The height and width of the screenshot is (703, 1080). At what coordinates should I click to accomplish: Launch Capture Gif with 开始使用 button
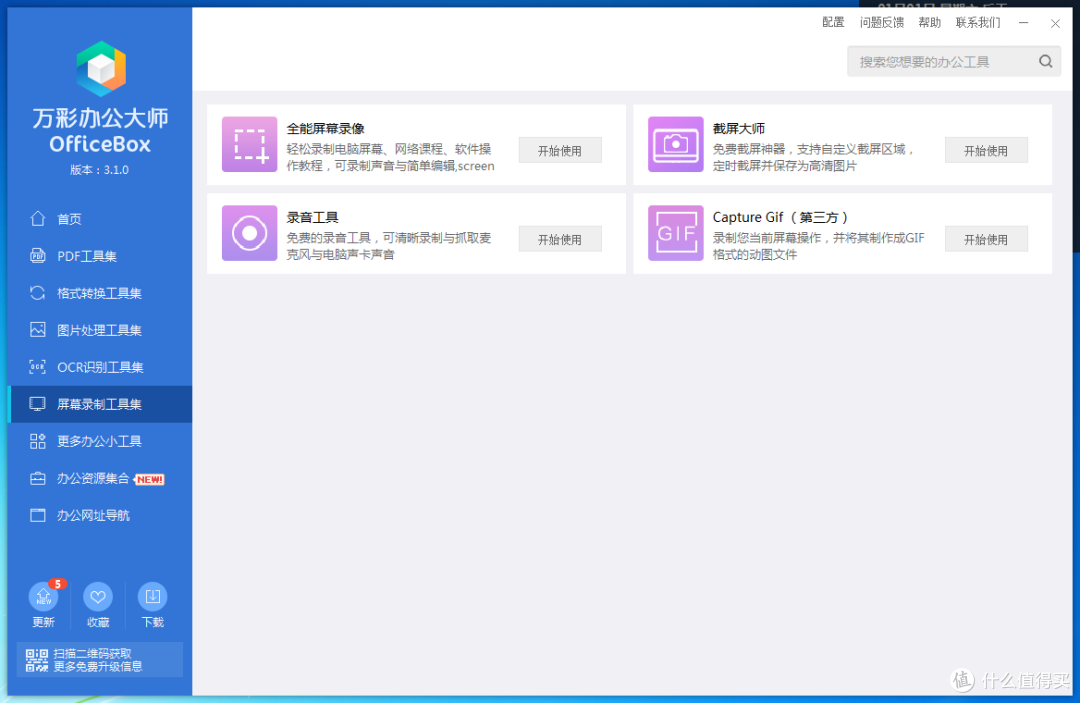click(986, 238)
